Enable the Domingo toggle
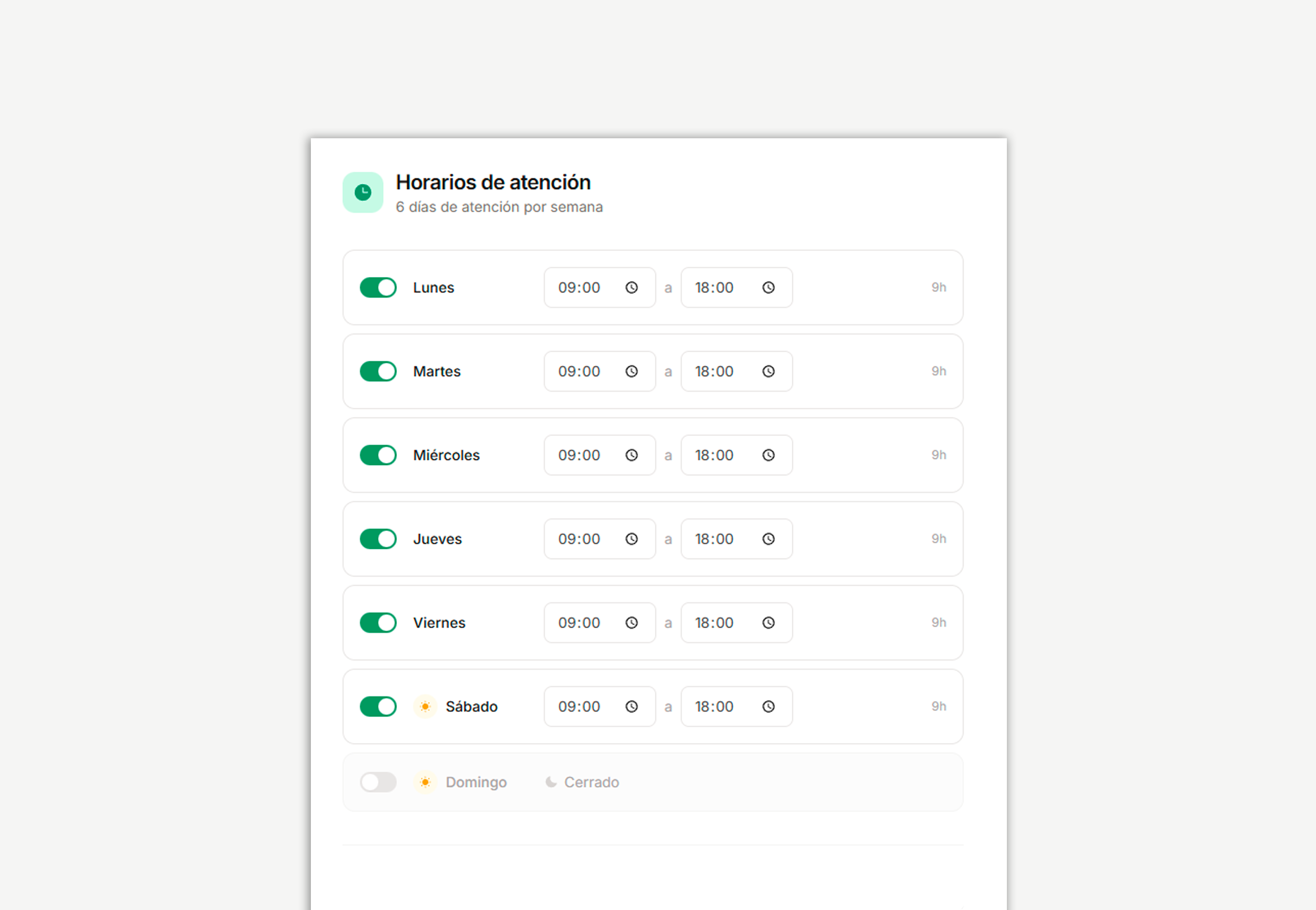 379,782
